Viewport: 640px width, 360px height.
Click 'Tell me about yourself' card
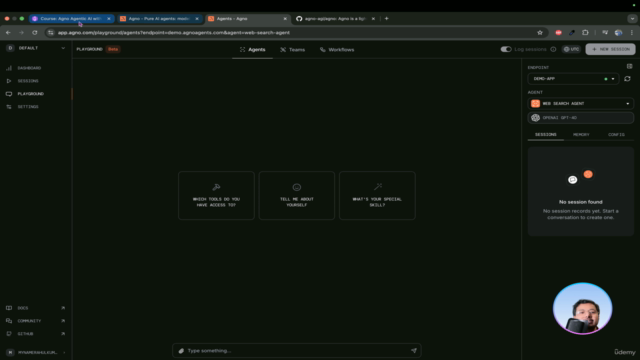pos(296,196)
